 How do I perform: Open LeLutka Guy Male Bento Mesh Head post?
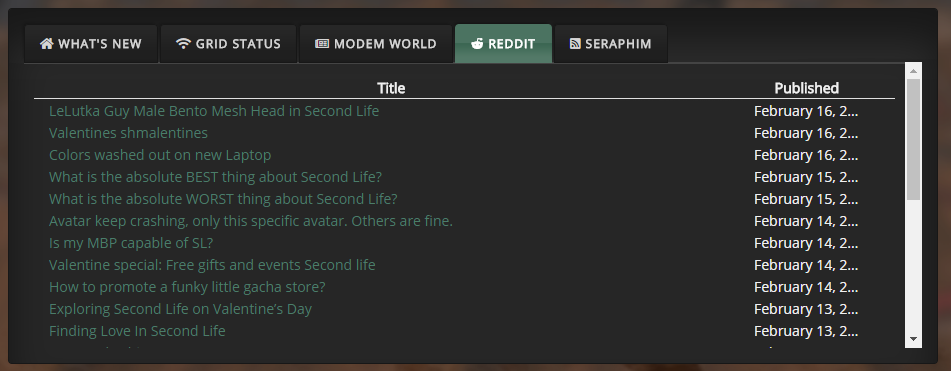pos(214,111)
